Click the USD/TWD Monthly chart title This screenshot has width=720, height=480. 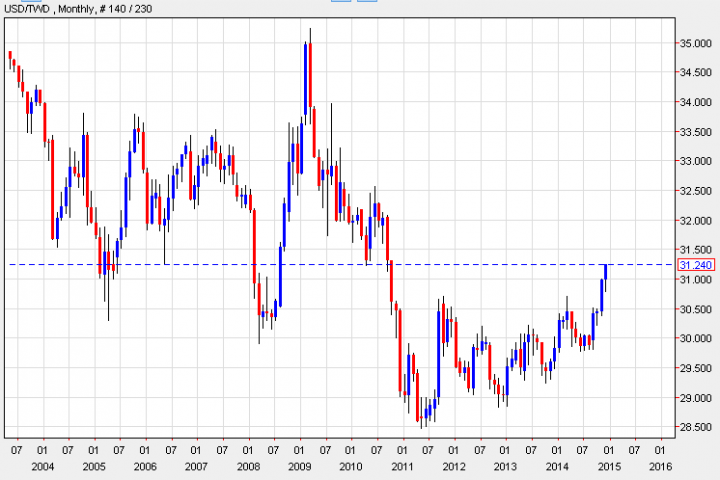78,9
